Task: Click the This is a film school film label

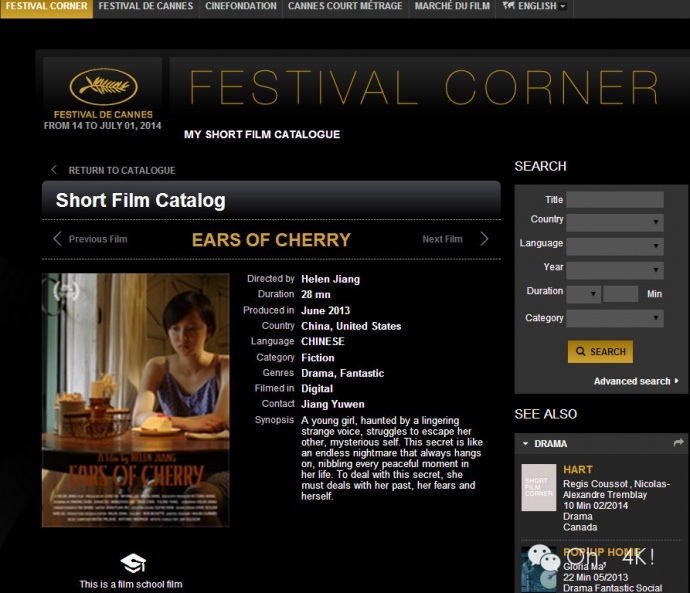Action: click(131, 584)
